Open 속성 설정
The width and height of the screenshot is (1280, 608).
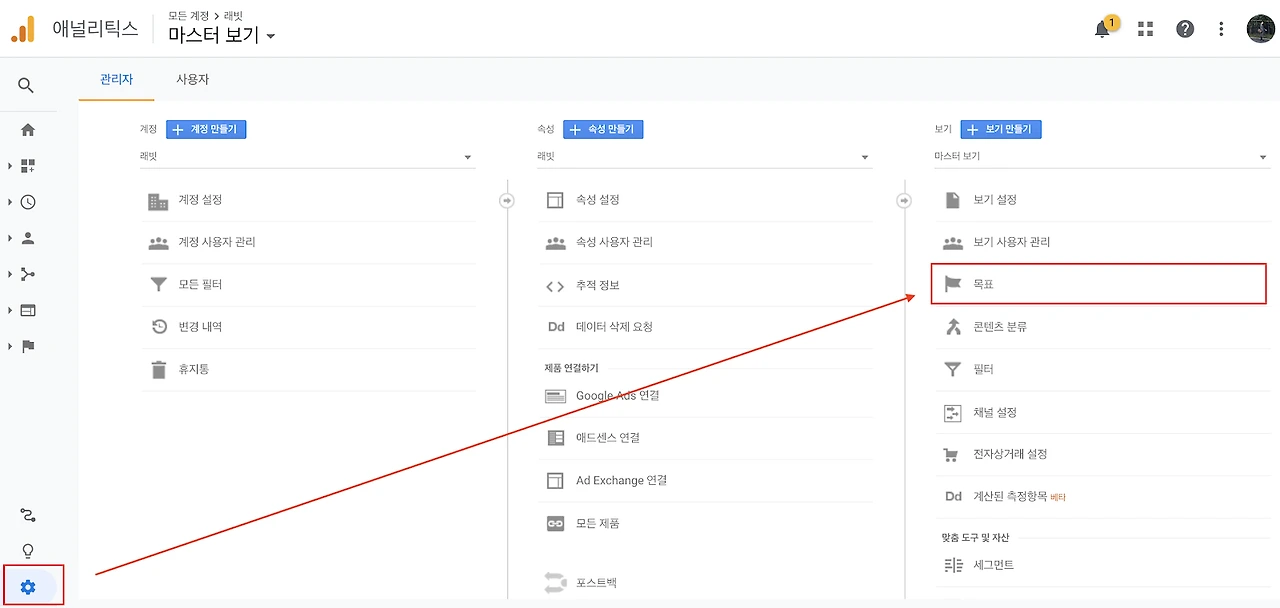click(x=705, y=201)
